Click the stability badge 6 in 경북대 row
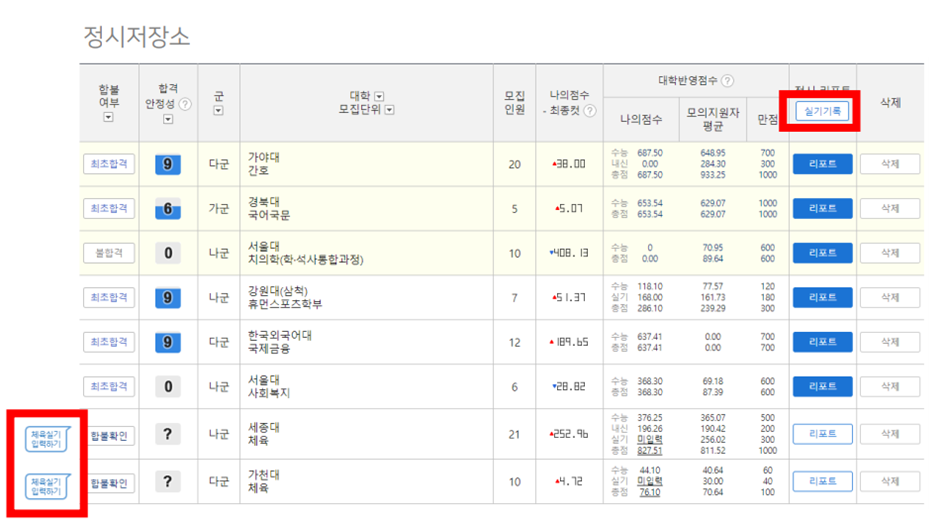Image resolution: width=945 pixels, height=525 pixels. click(168, 209)
